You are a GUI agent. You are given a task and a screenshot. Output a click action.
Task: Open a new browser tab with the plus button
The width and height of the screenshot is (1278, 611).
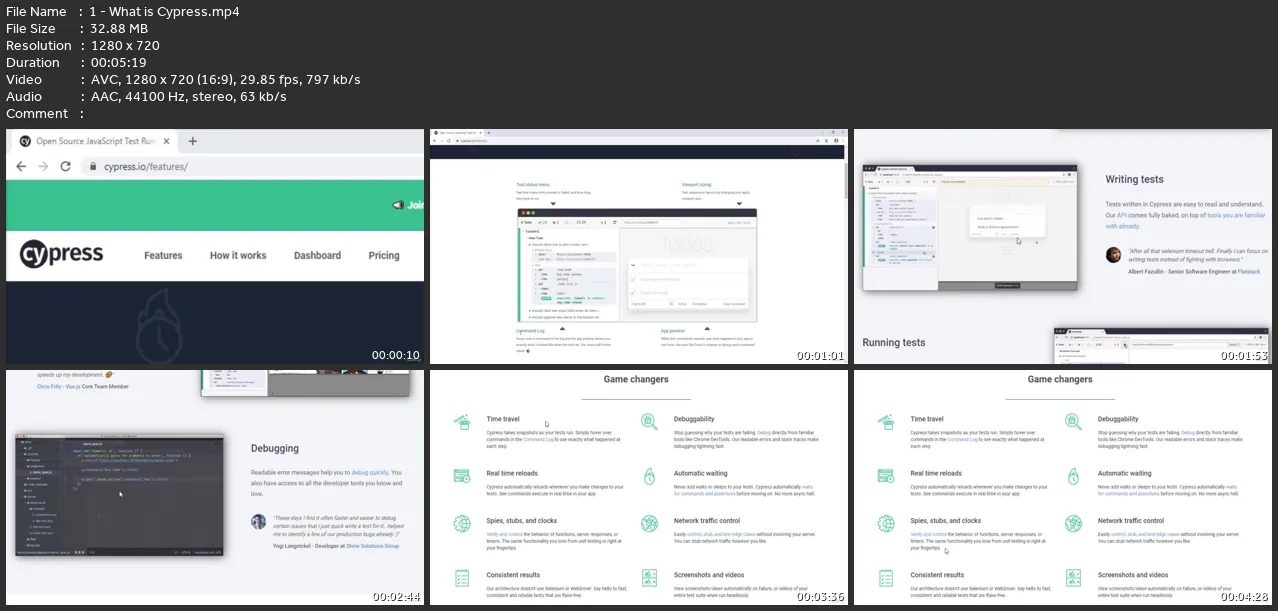click(193, 141)
